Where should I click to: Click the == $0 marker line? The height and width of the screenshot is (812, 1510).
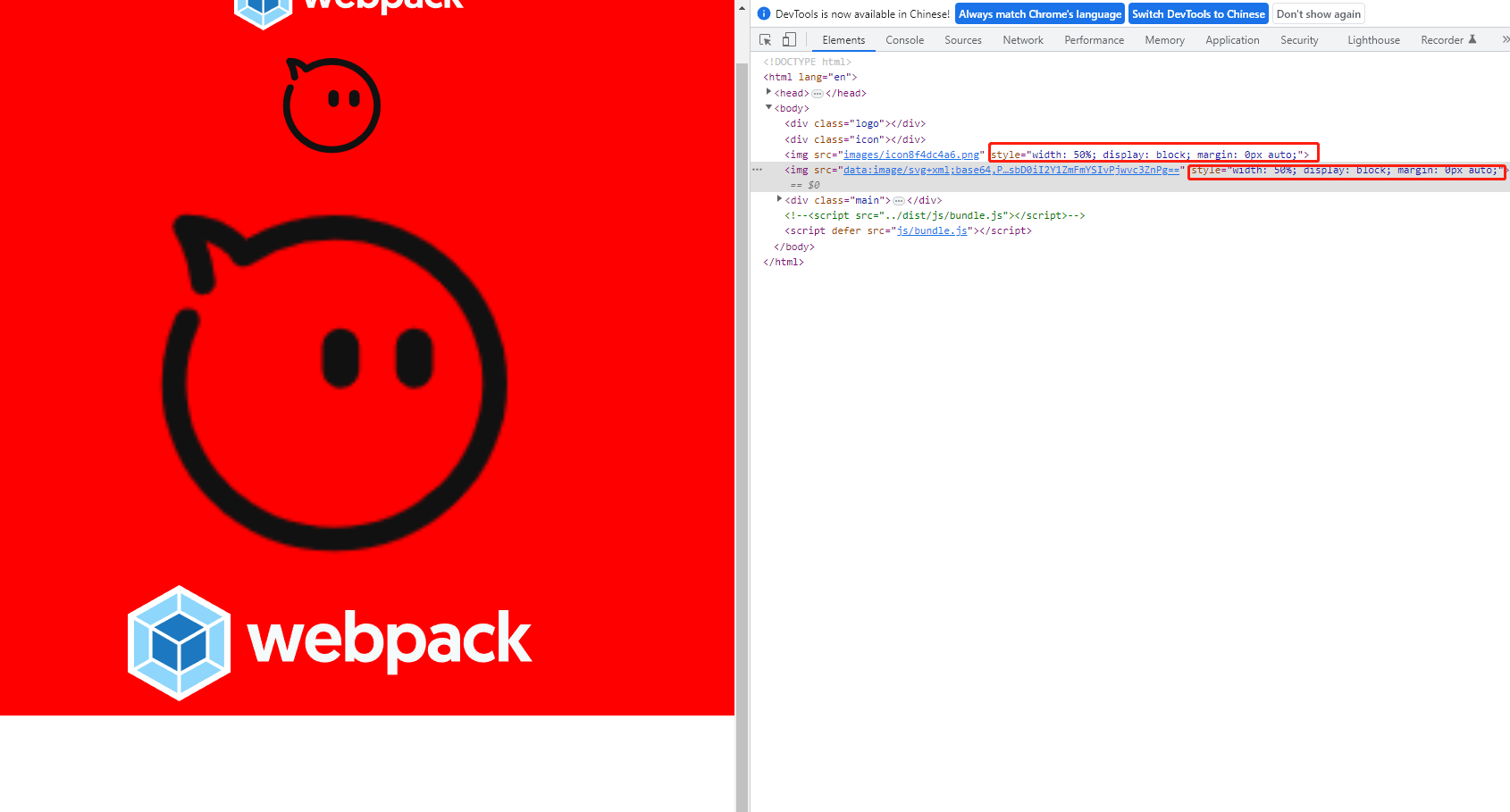pyautogui.click(x=804, y=185)
